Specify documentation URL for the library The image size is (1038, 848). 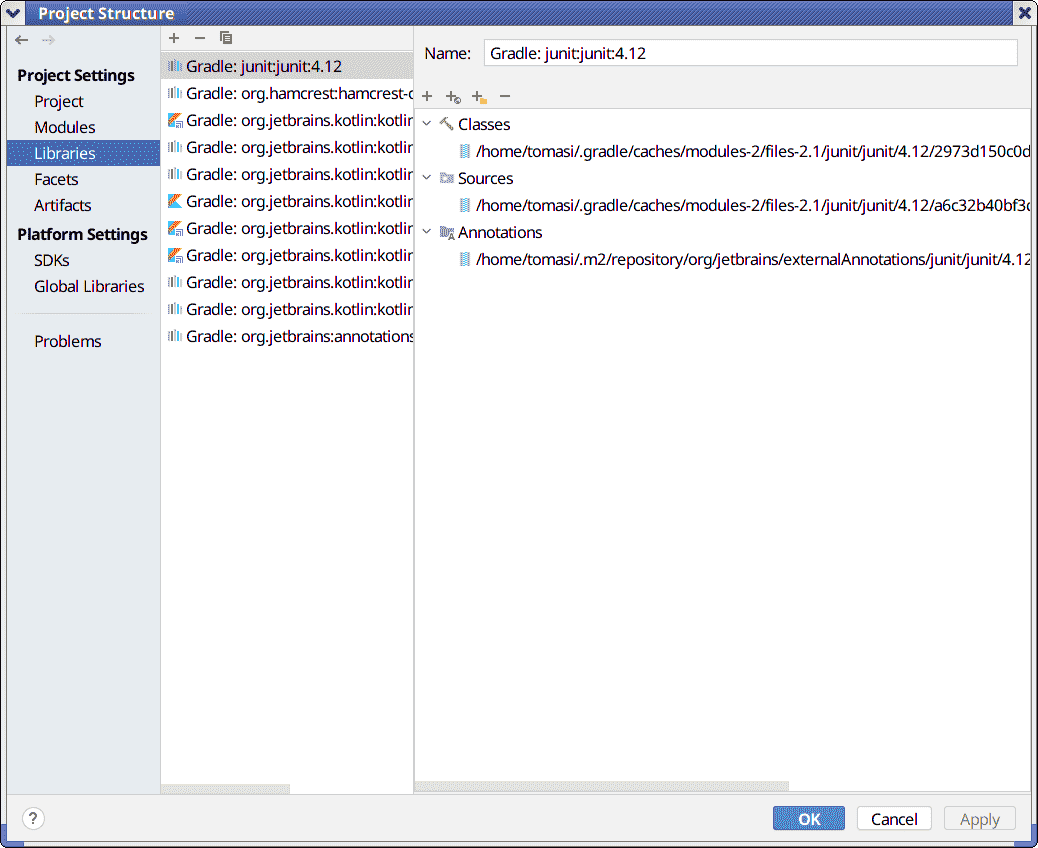click(453, 97)
